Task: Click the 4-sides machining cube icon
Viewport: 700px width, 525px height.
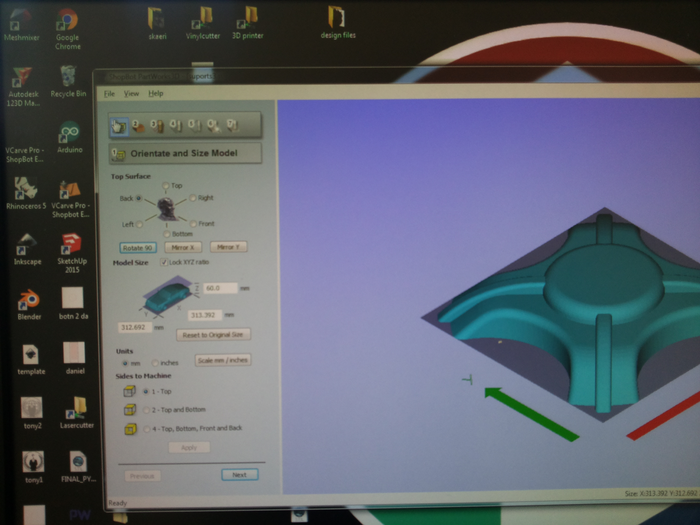Action: pyautogui.click(x=130, y=429)
